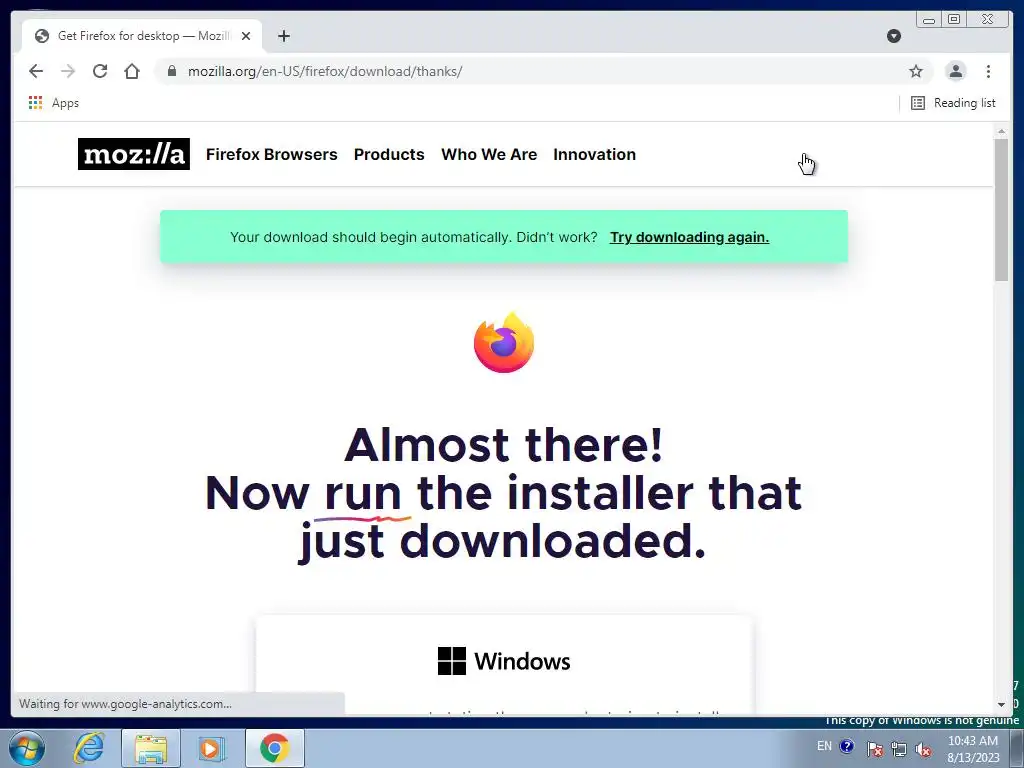Image resolution: width=1024 pixels, height=768 pixels.
Task: Close the Get Firefox for desktop tab
Action: click(246, 36)
